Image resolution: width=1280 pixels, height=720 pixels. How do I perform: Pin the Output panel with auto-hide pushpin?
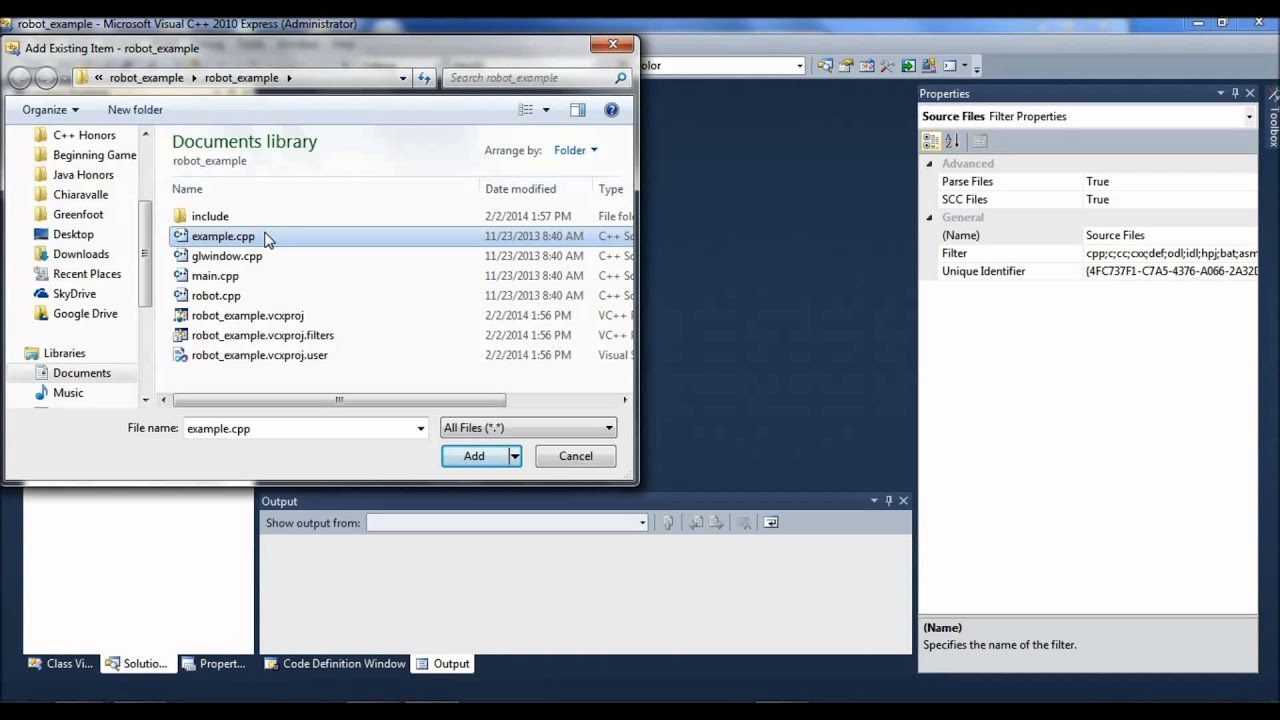pyautogui.click(x=888, y=501)
